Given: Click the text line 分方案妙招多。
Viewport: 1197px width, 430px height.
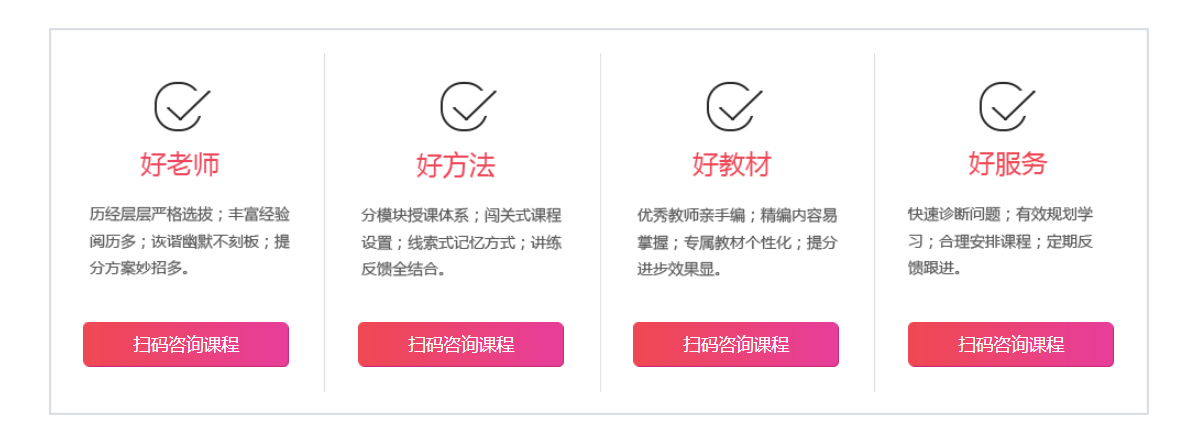Looking at the screenshot, I should (140, 269).
